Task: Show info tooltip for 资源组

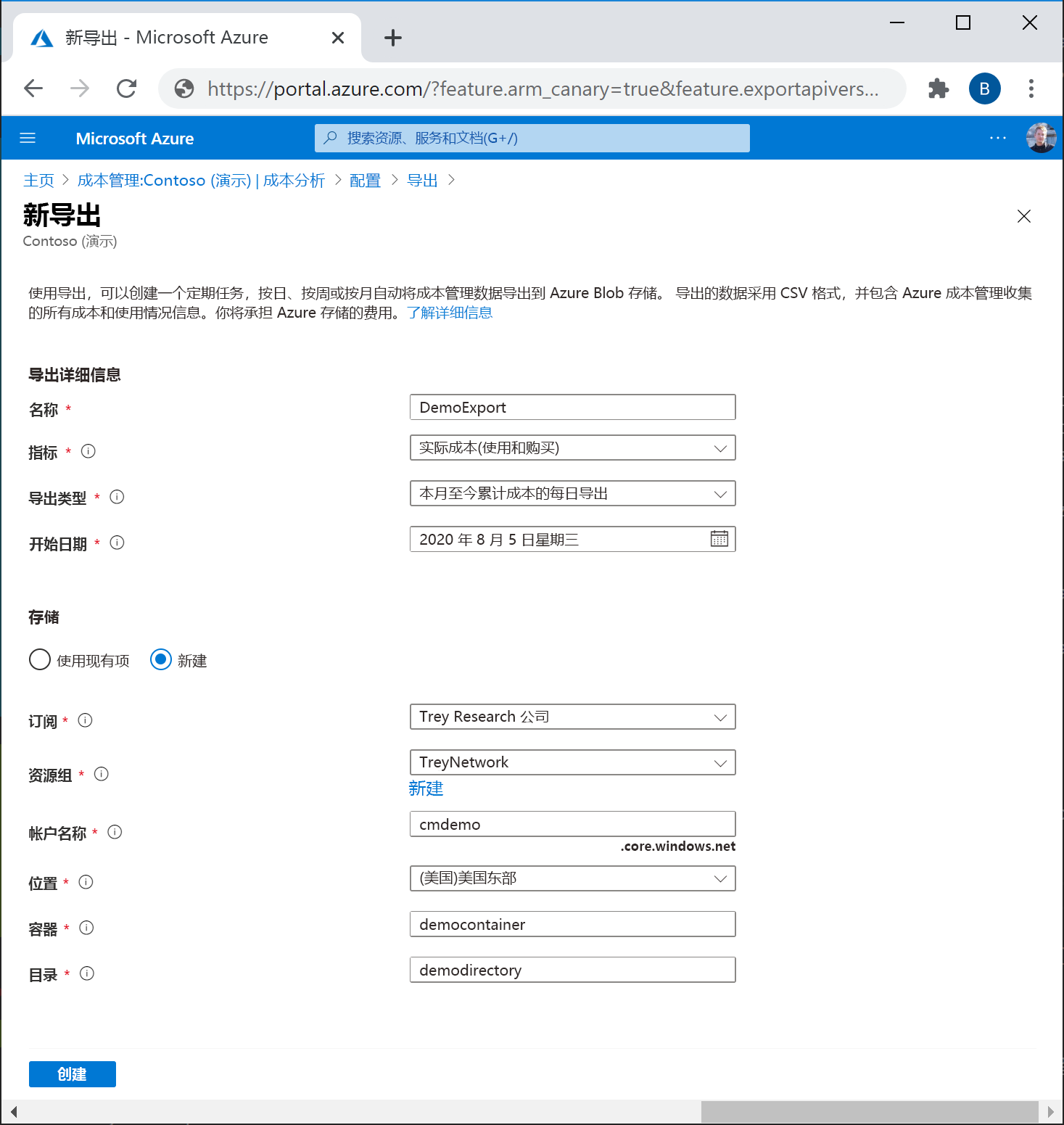Action: 102,774
